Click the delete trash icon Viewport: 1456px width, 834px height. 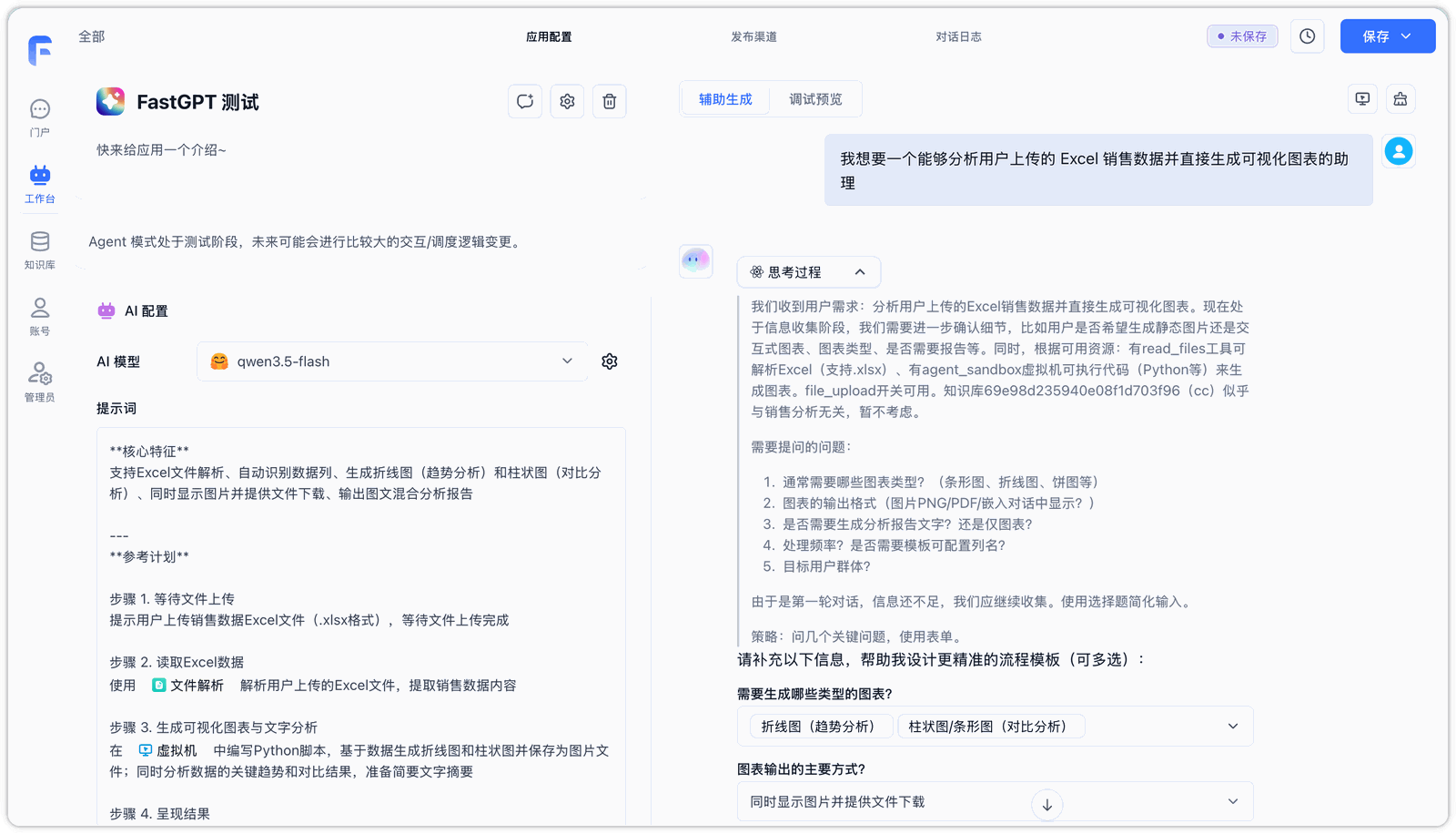coord(610,101)
